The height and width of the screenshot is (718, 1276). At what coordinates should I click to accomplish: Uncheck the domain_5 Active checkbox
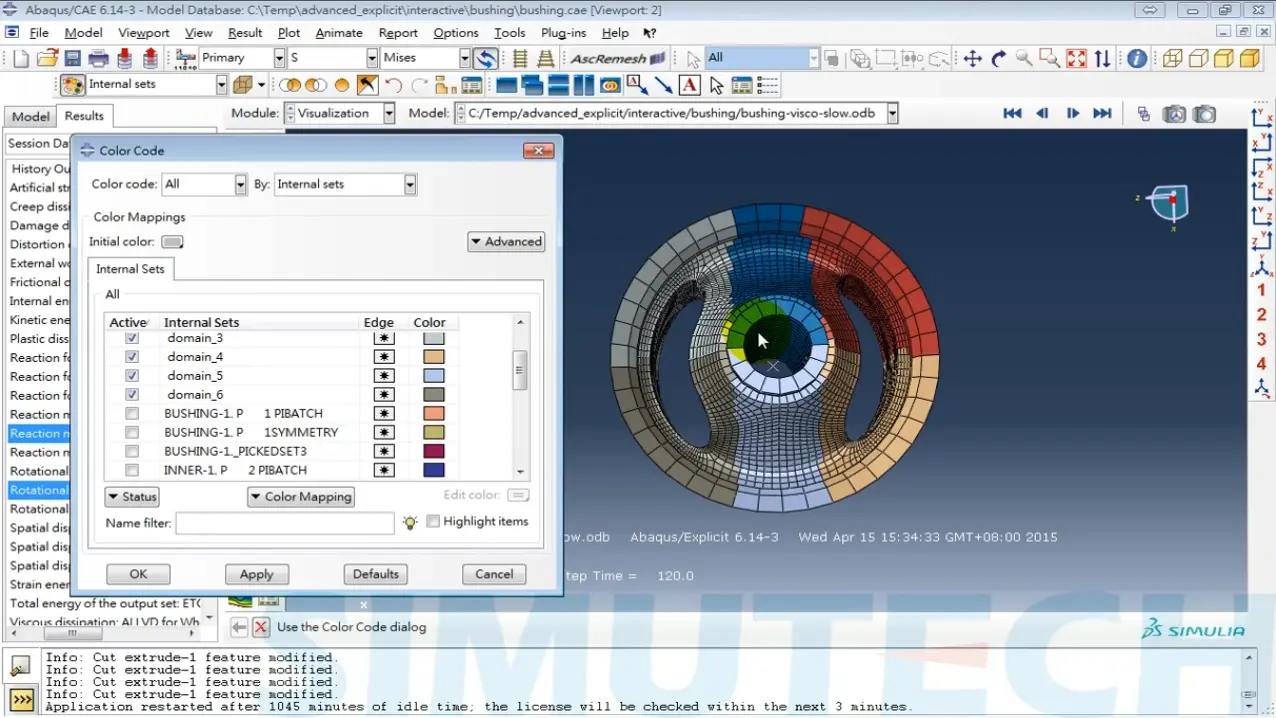[x=132, y=376]
